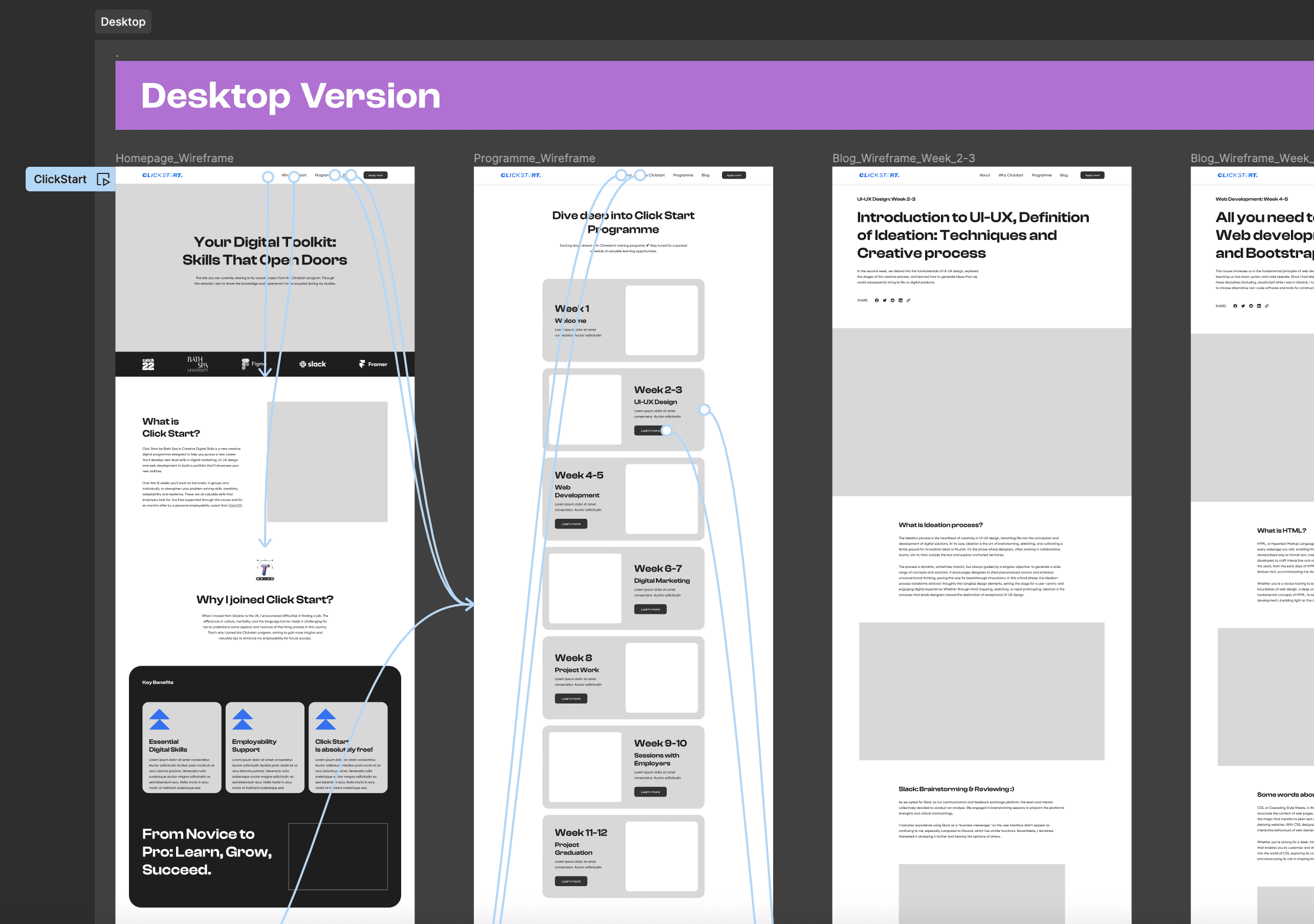Viewport: 1314px width, 924px height.
Task: Select the What is Click Start image placeholder
Action: click(x=327, y=461)
